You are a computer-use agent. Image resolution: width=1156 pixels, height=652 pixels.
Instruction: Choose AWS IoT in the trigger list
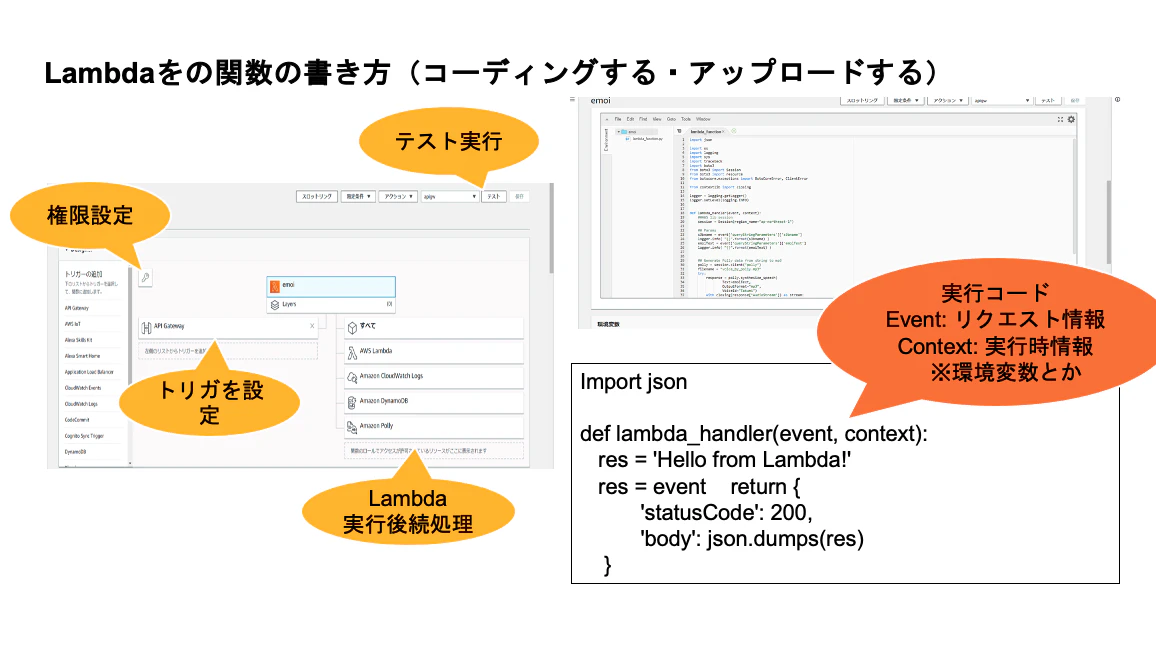pos(72,324)
